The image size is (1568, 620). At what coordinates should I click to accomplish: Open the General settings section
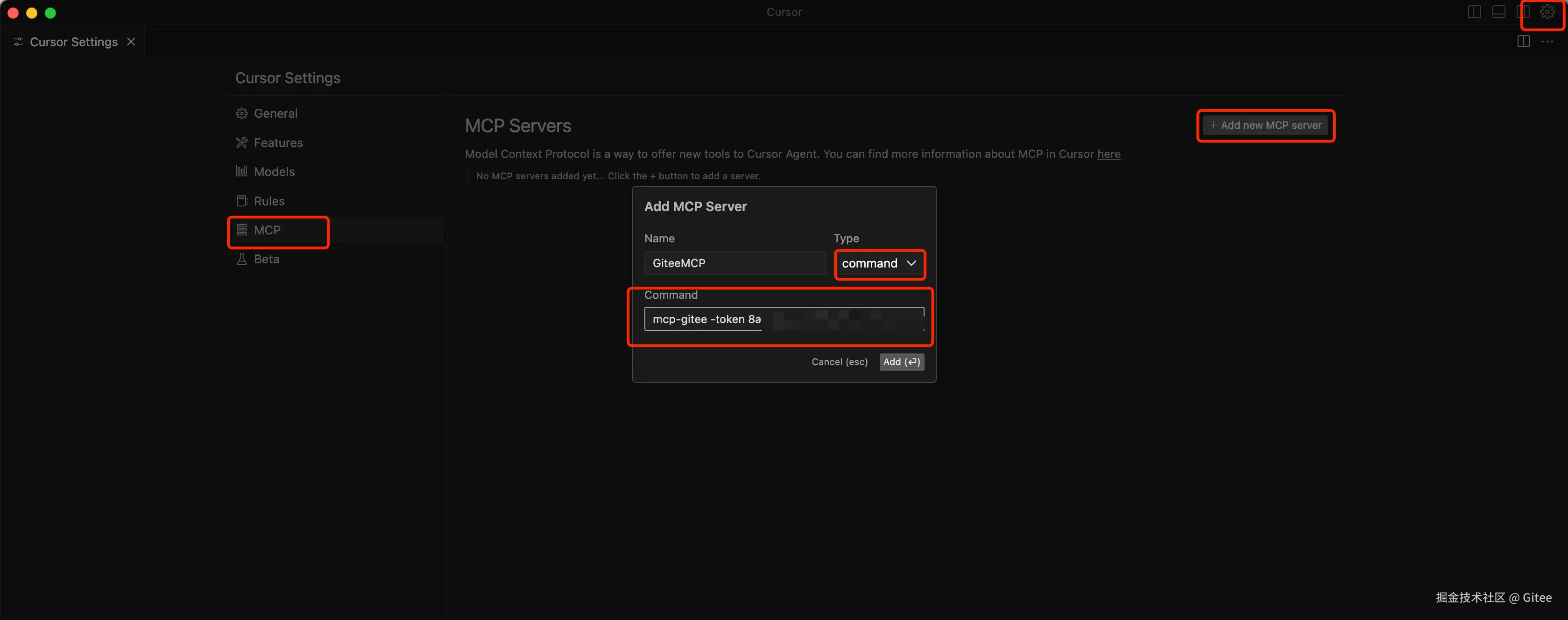point(275,114)
